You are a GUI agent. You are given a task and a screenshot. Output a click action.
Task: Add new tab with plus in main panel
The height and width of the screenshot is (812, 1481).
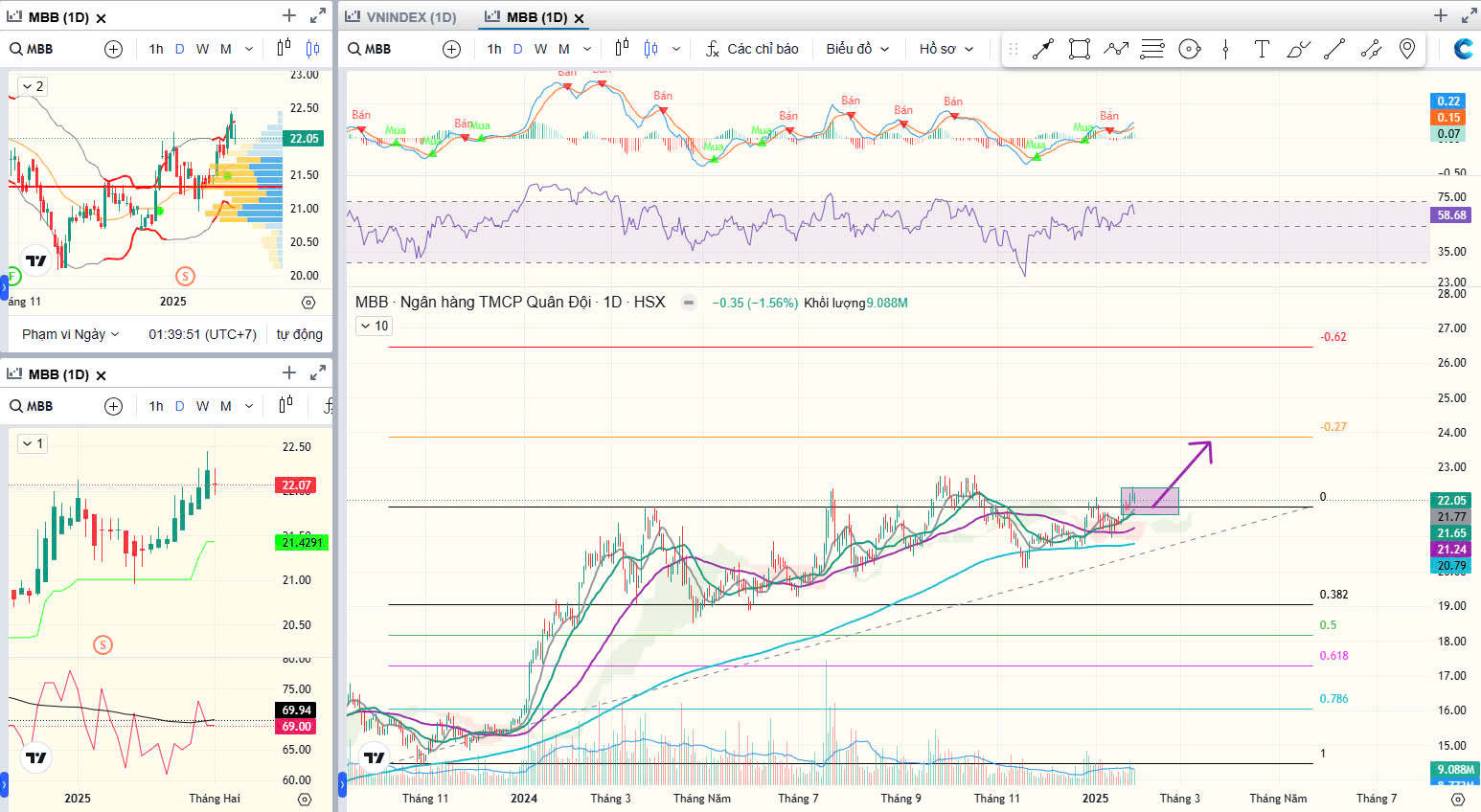(1440, 15)
